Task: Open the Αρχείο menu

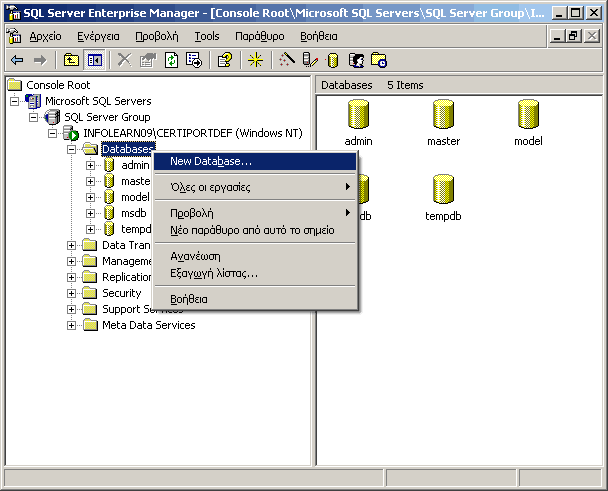Action: point(45,36)
